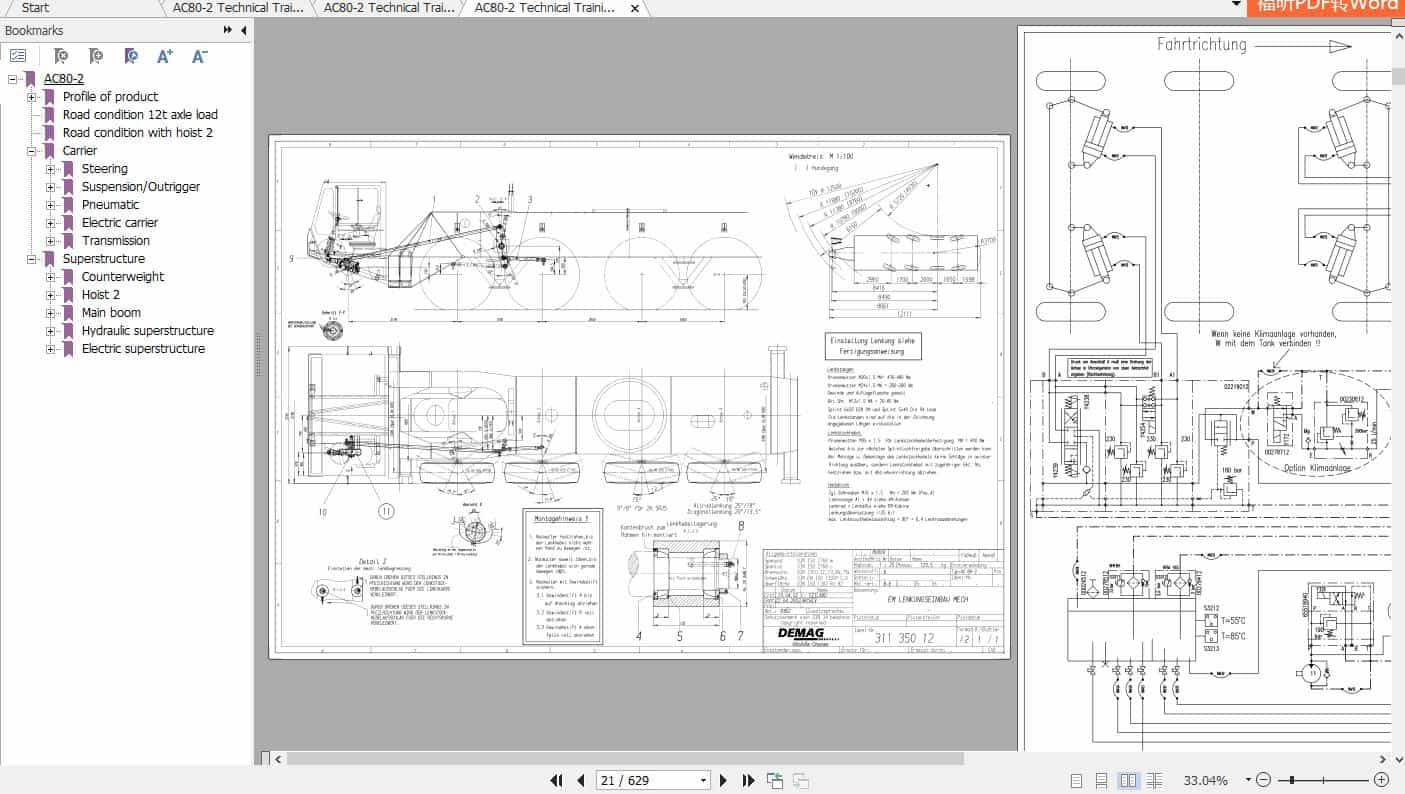
Task: Select the bookmark options icon in Bookmarks panel
Action: tap(18, 55)
